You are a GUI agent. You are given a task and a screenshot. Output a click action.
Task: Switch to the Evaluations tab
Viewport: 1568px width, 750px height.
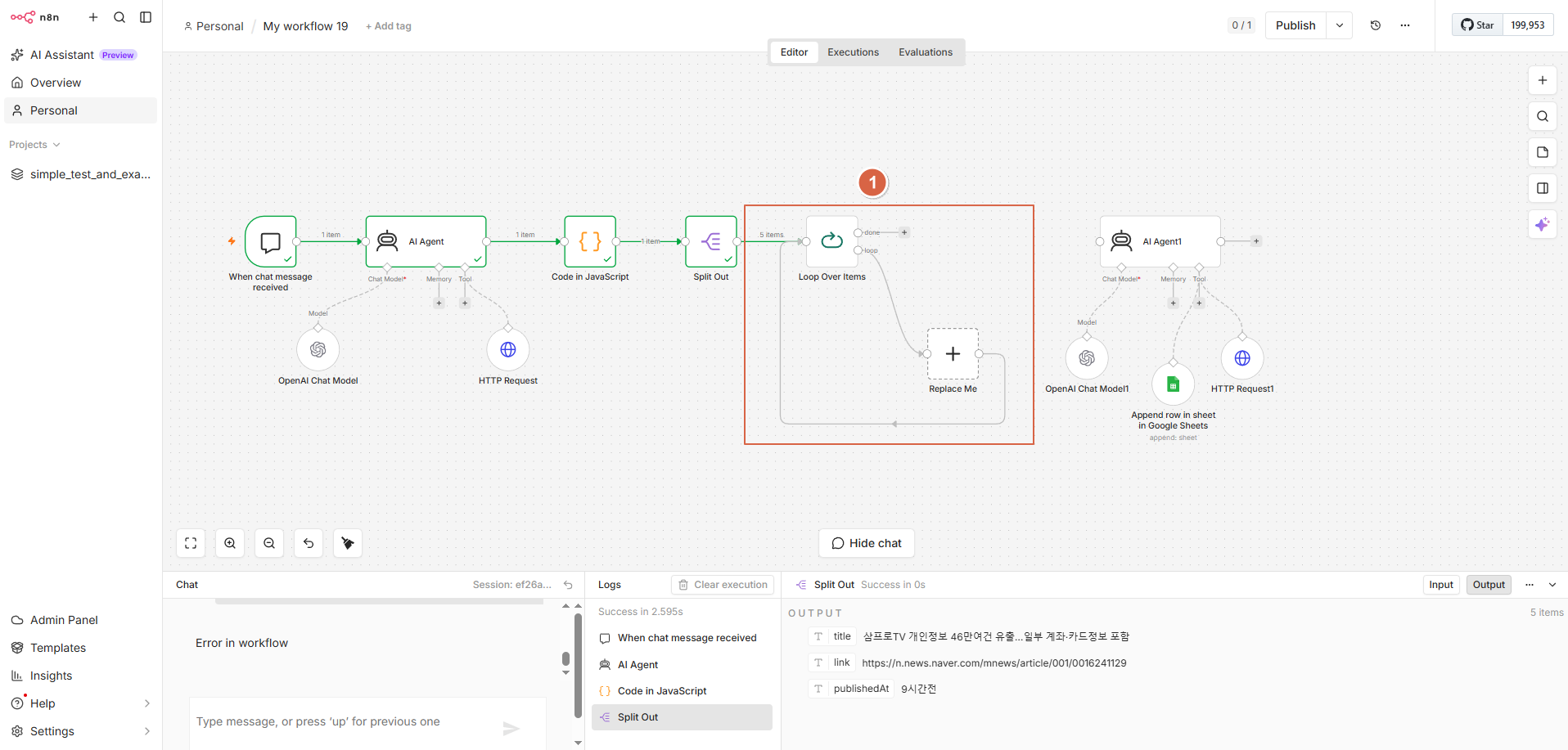(x=926, y=52)
